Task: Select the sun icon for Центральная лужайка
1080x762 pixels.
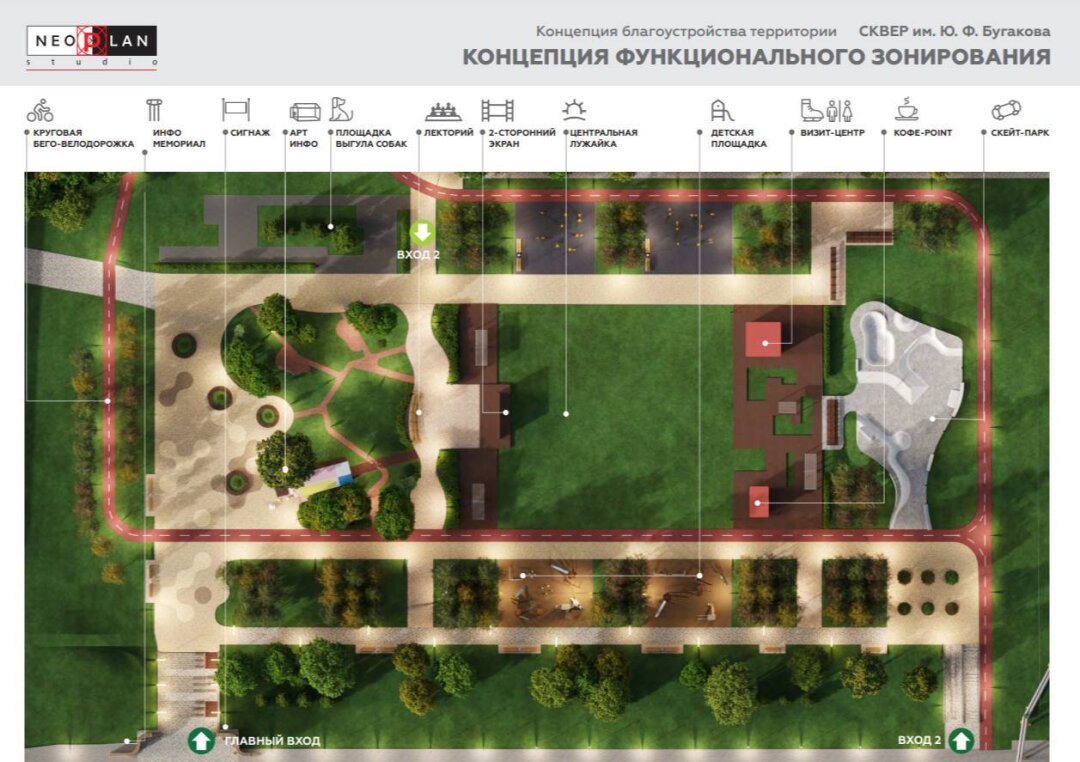Action: pos(574,110)
